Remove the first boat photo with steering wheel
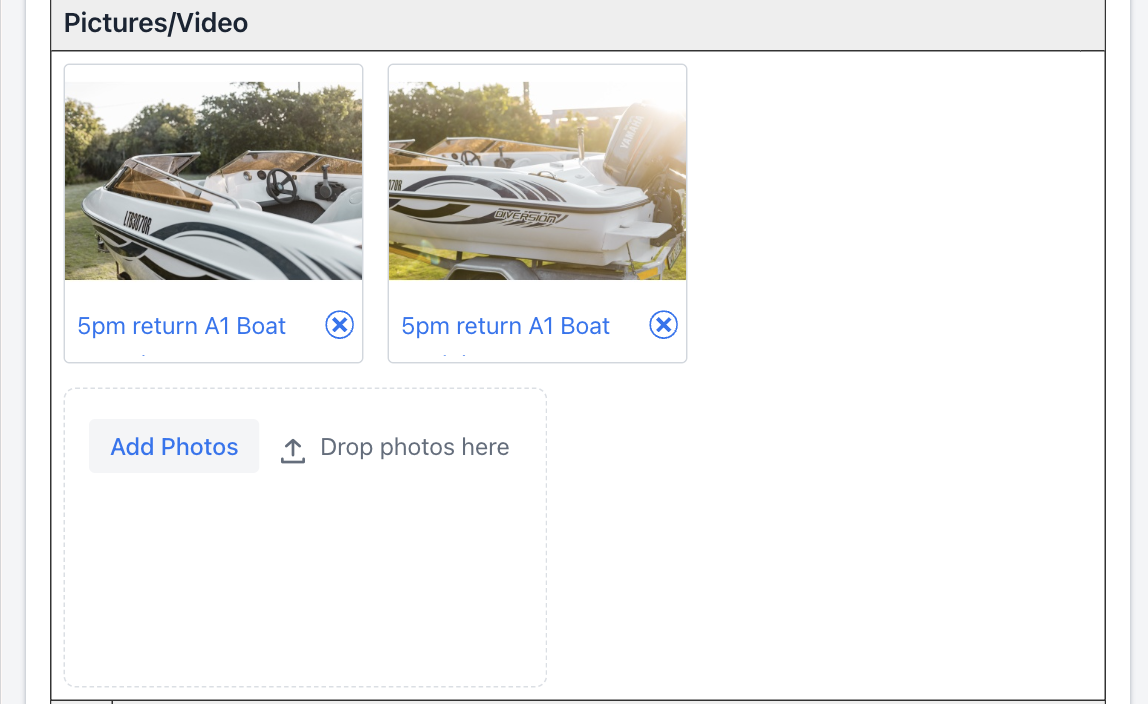Viewport: 1148px width, 704px height. pos(340,325)
